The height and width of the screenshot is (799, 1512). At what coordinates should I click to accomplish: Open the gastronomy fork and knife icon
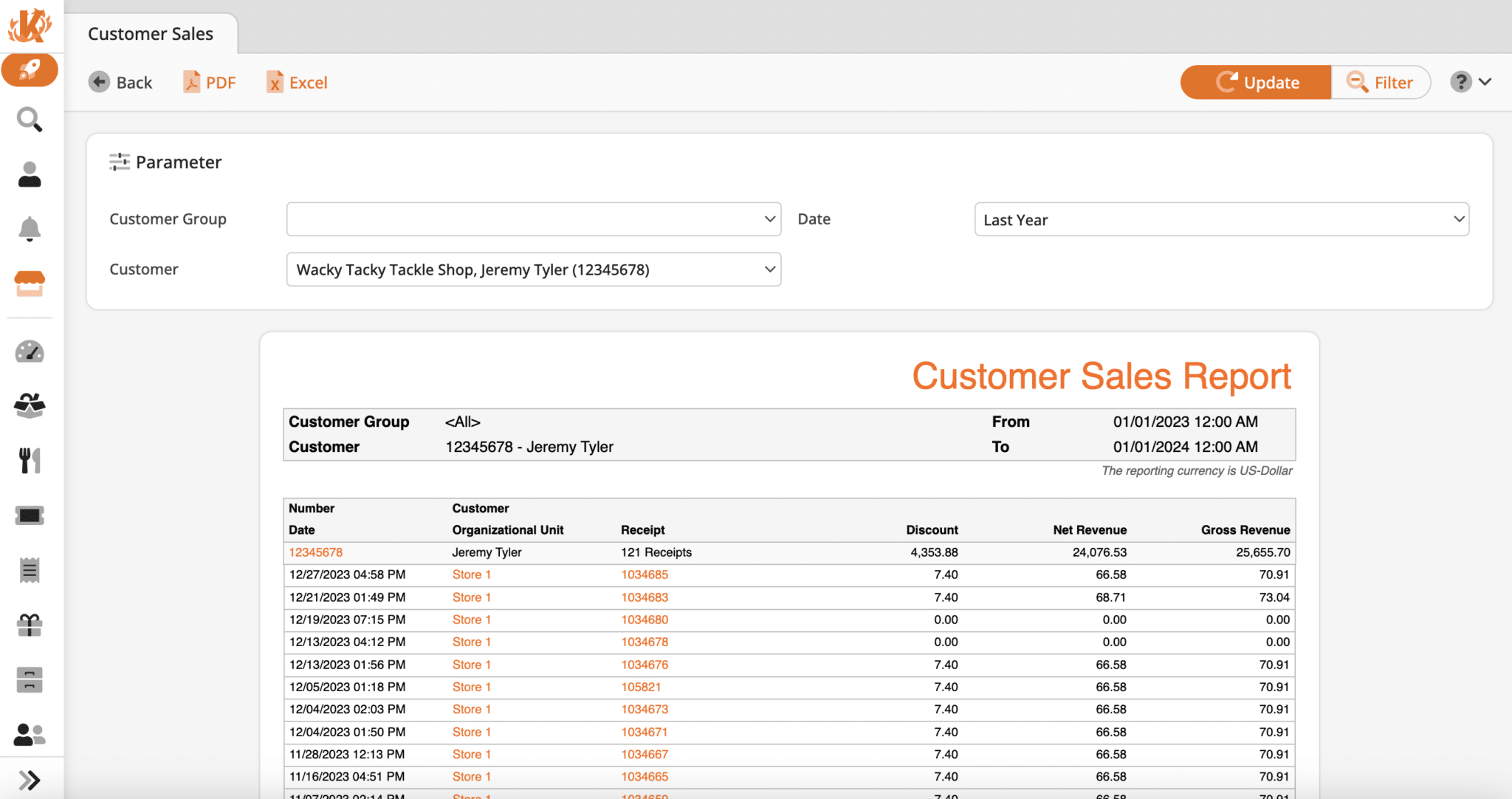coord(30,459)
